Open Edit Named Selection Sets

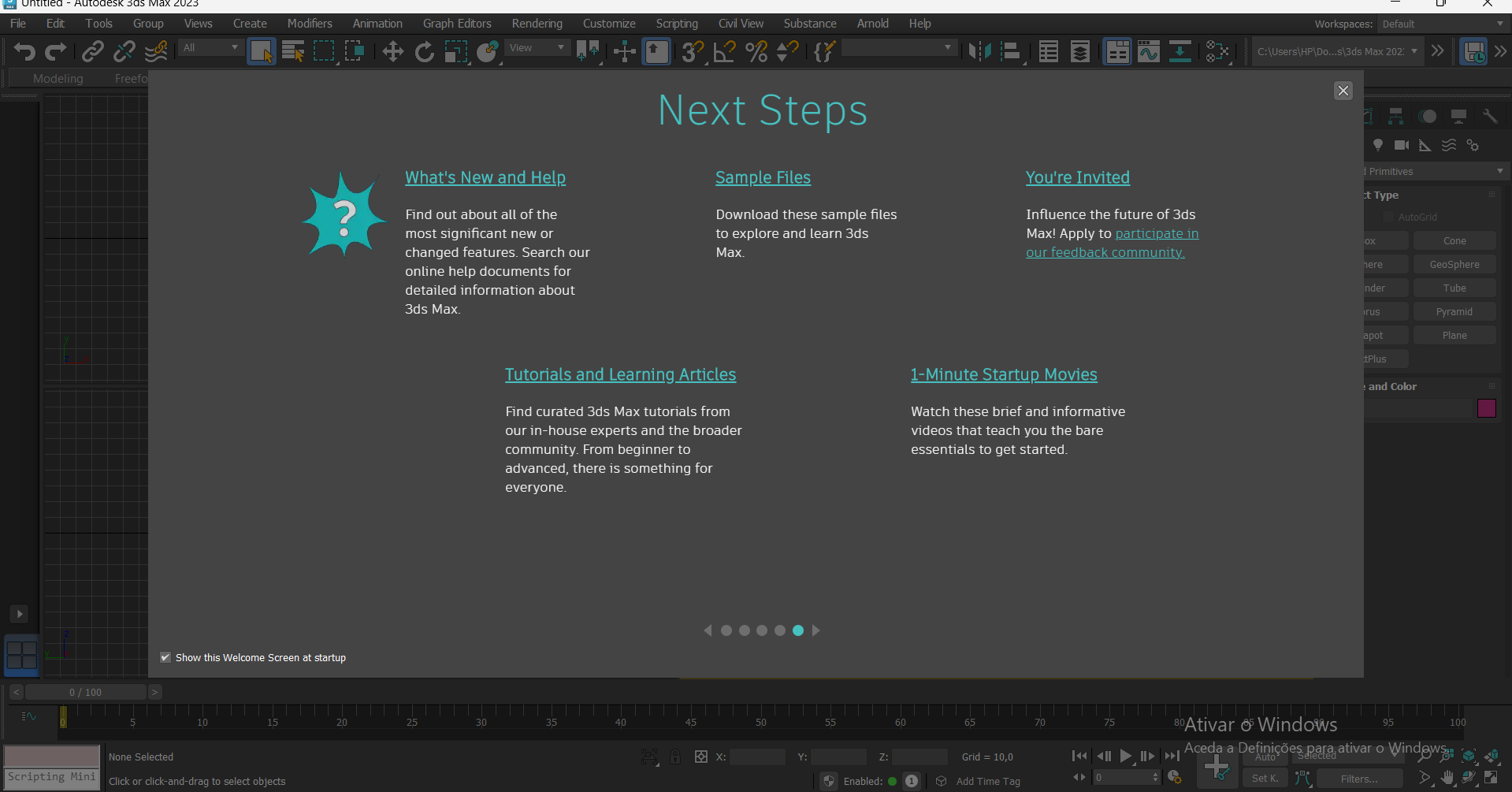(x=824, y=52)
